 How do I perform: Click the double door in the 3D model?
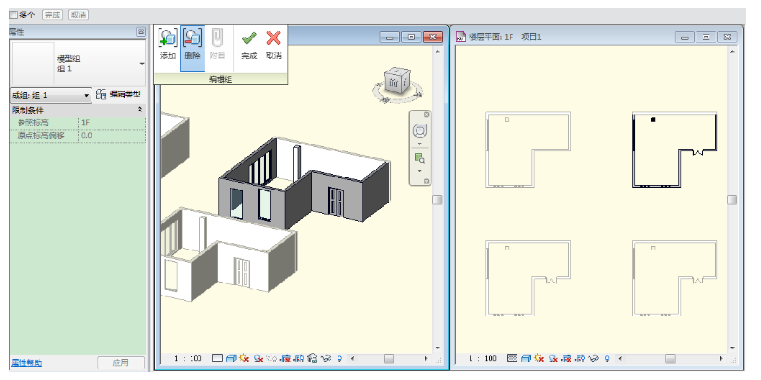tap(336, 202)
